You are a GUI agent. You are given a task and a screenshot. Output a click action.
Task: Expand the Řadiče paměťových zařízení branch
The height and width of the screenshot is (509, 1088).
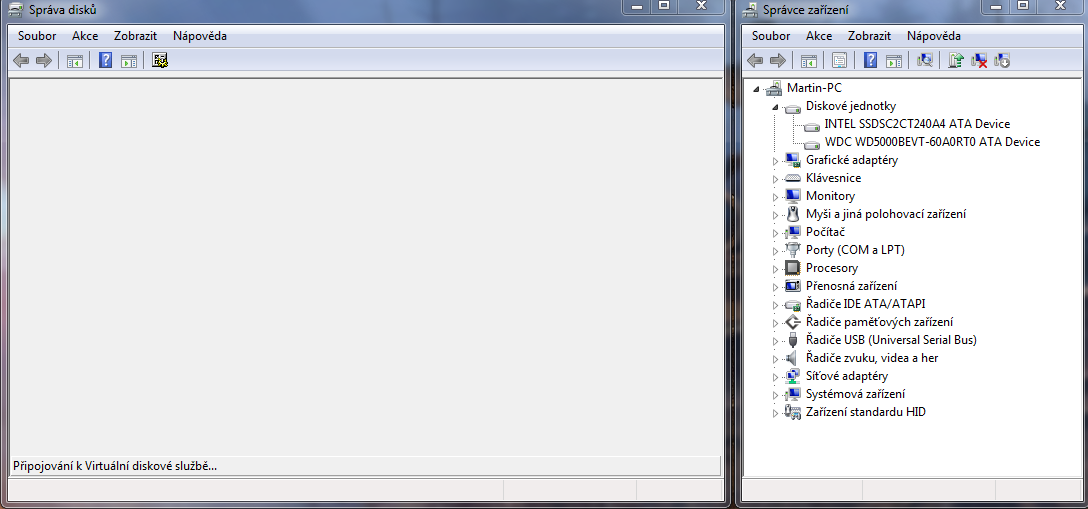click(776, 322)
